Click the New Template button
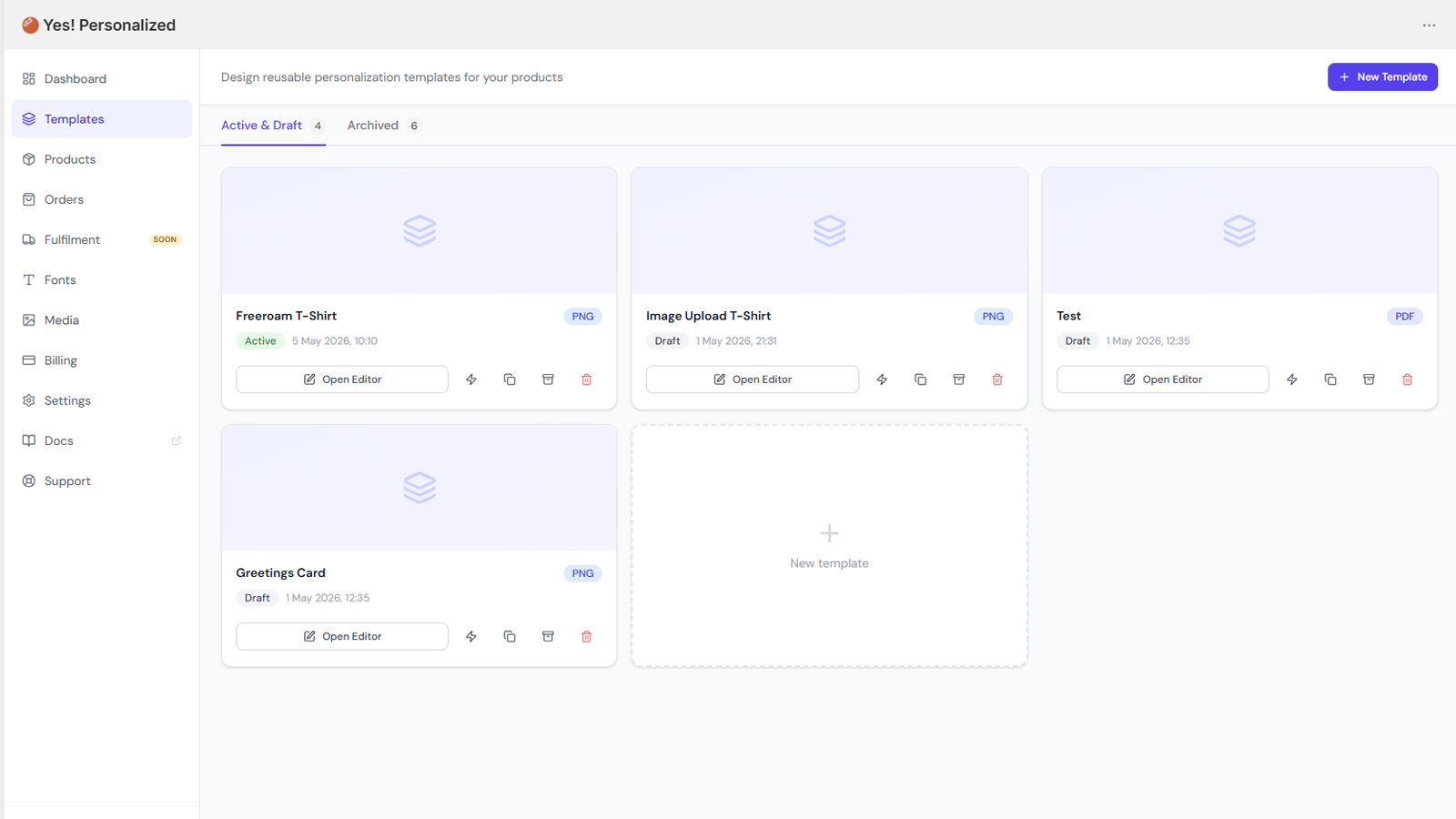 coord(1382,77)
